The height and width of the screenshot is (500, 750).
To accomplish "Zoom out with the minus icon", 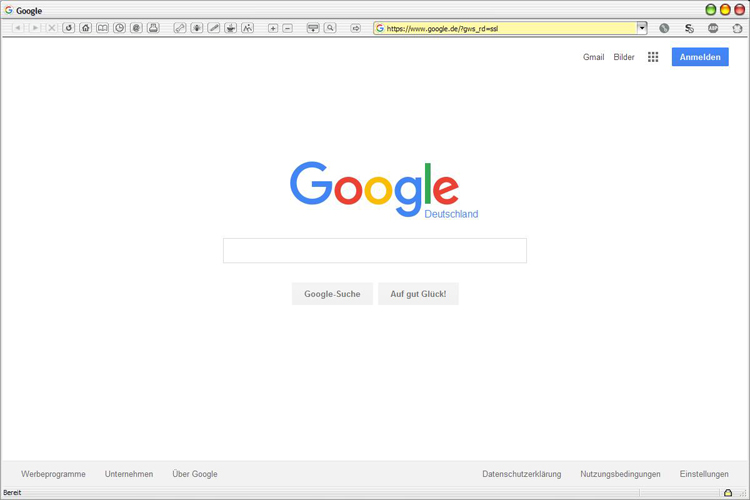I will click(287, 28).
